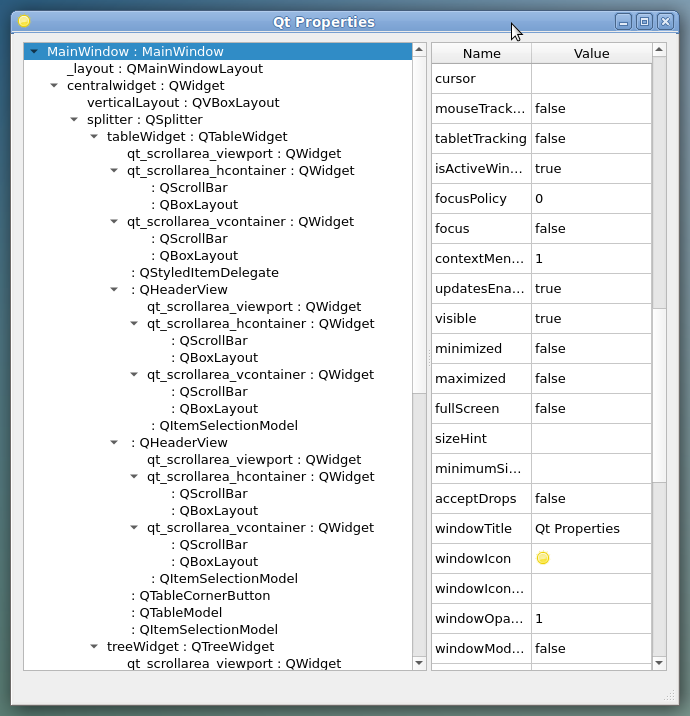
Task: Select the _layout : QMainWindowLayout item
Action: pos(165,69)
